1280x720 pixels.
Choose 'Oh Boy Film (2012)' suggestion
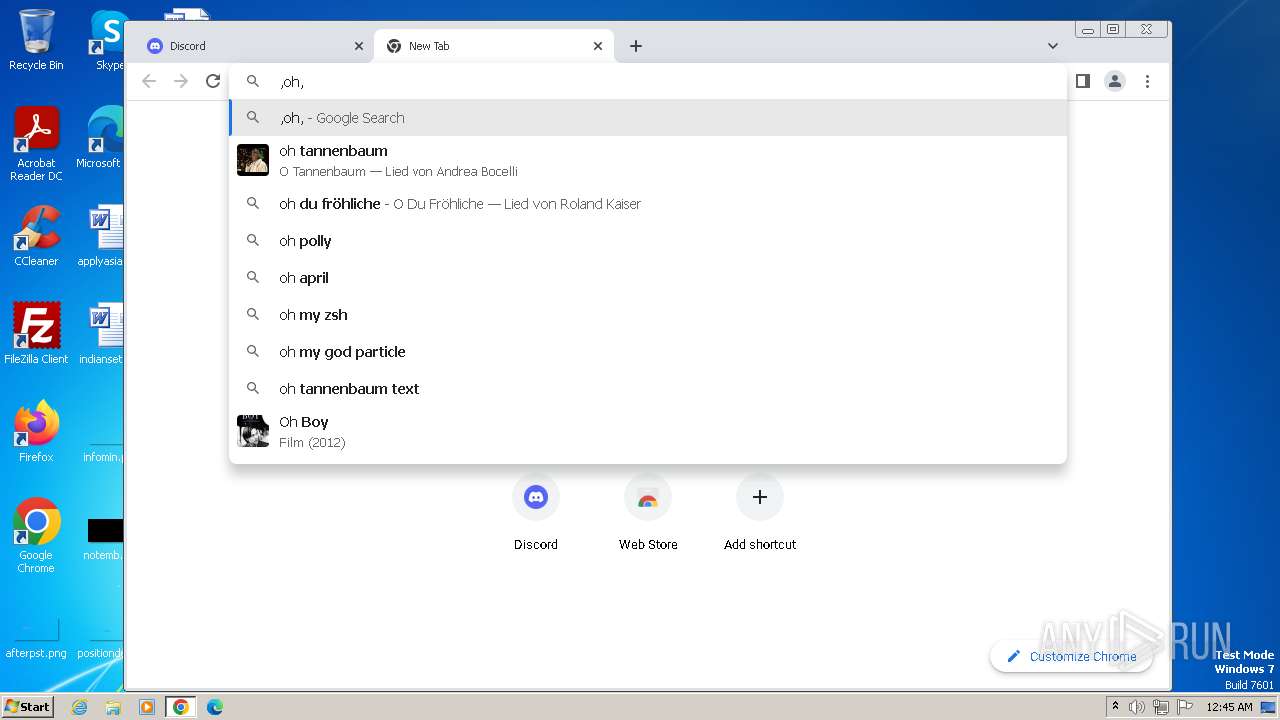click(x=648, y=431)
